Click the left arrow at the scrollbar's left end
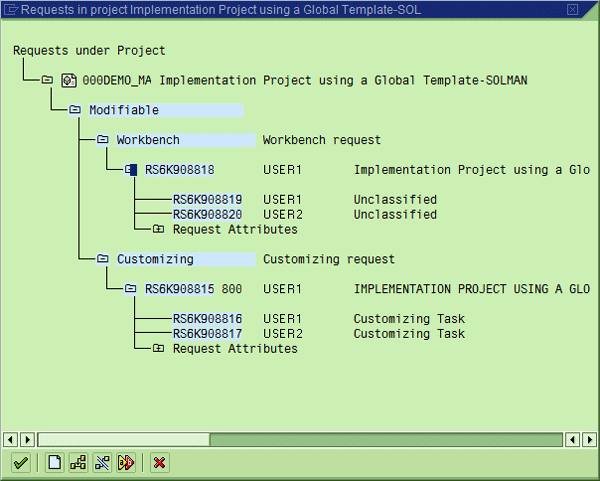Screen dimensions: 600x481 click(x=10, y=439)
